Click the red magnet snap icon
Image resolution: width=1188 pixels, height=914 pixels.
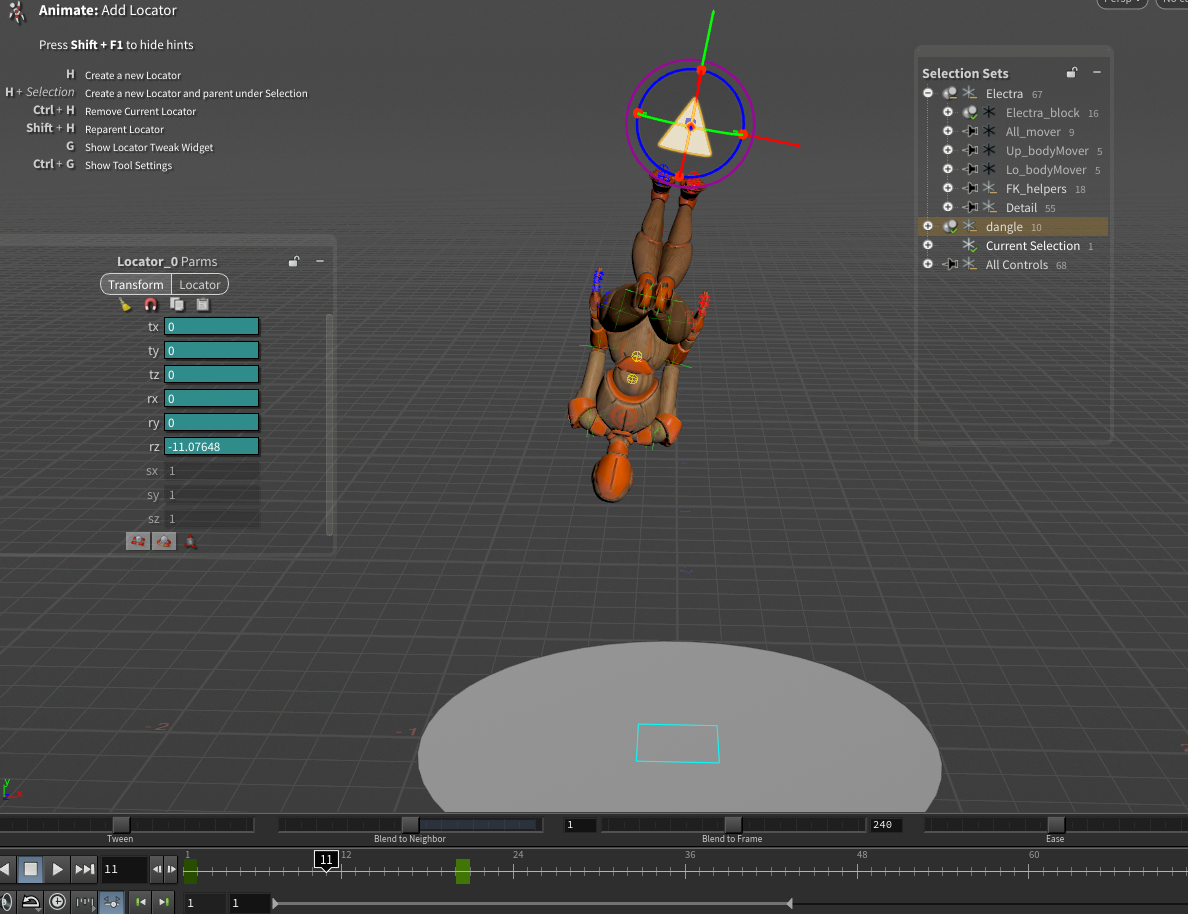pyautogui.click(x=151, y=305)
